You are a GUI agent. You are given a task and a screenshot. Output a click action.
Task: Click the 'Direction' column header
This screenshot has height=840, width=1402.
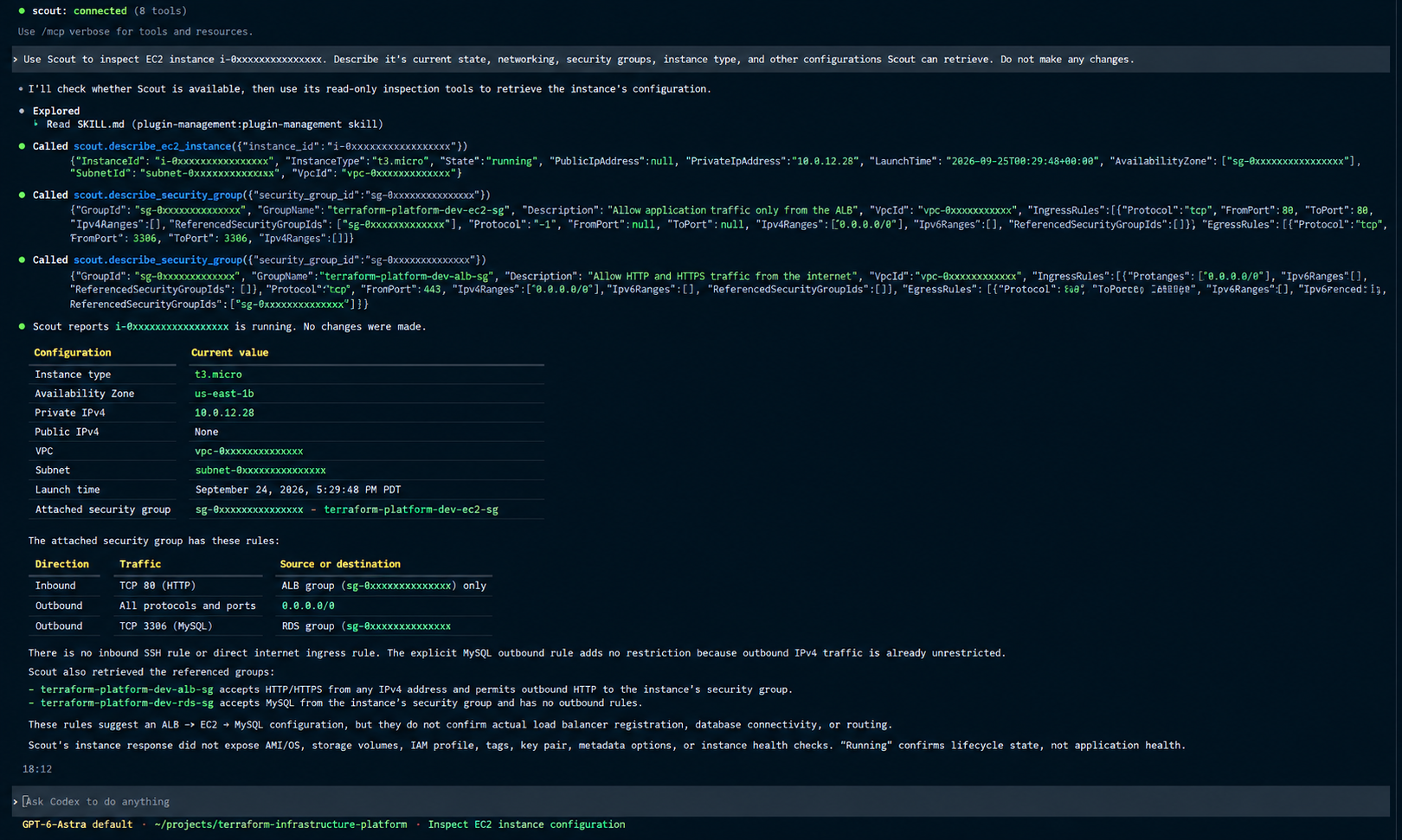[62, 564]
